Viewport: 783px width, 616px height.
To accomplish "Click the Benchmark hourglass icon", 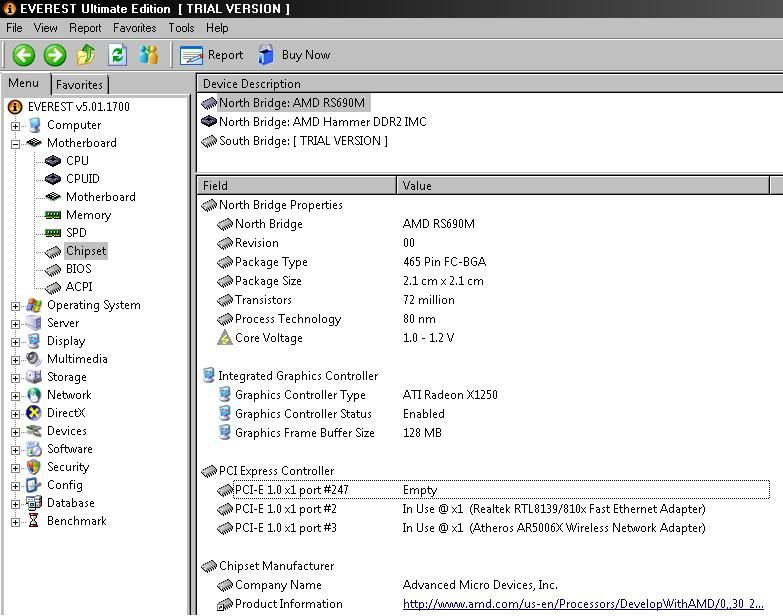I will pyautogui.click(x=34, y=521).
